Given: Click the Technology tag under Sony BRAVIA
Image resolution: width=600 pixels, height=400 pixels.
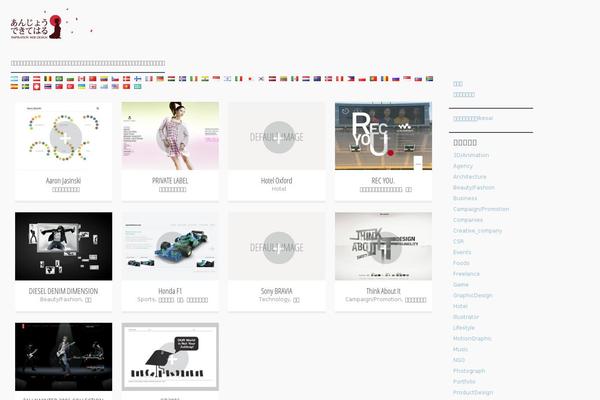Looking at the screenshot, I should pyautogui.click(x=275, y=299).
